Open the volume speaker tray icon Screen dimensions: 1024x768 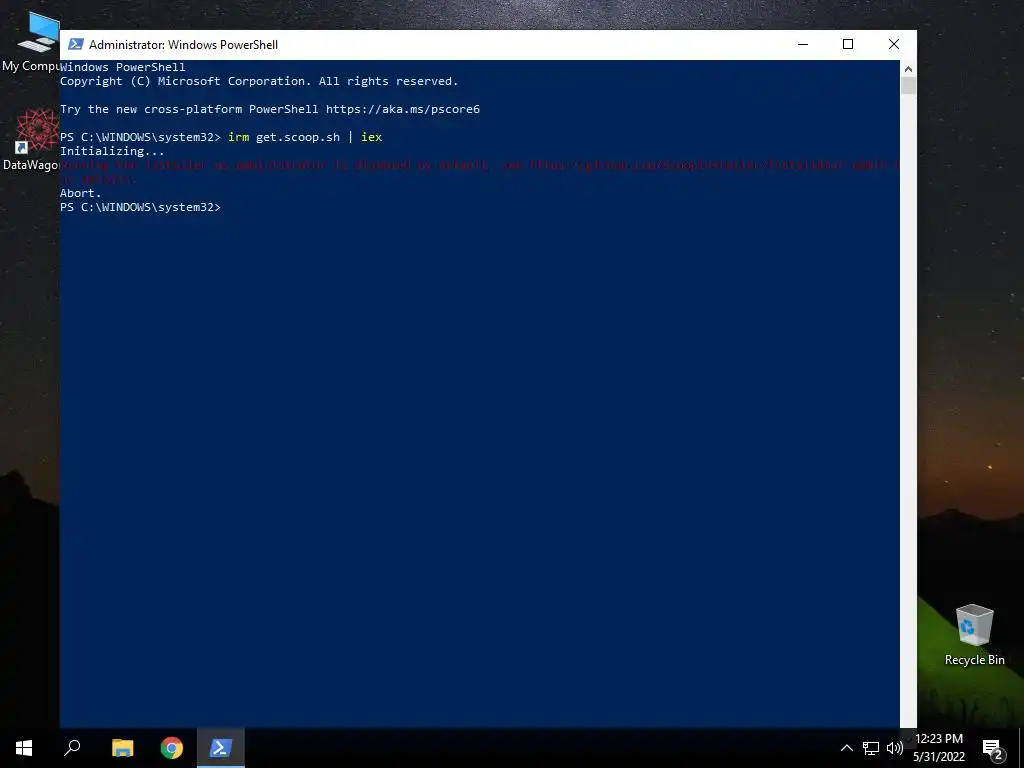point(894,748)
